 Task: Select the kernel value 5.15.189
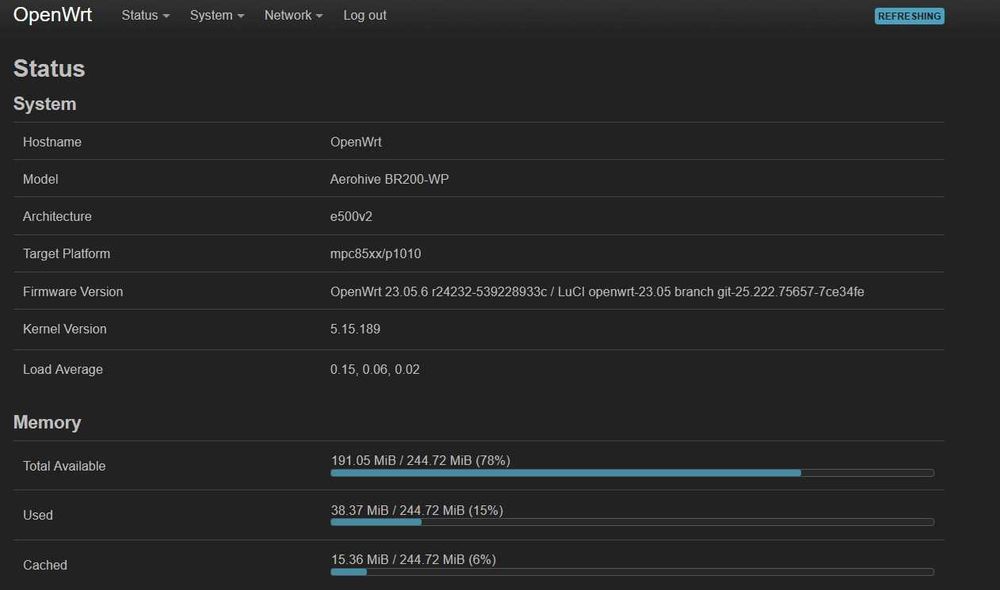click(x=355, y=329)
